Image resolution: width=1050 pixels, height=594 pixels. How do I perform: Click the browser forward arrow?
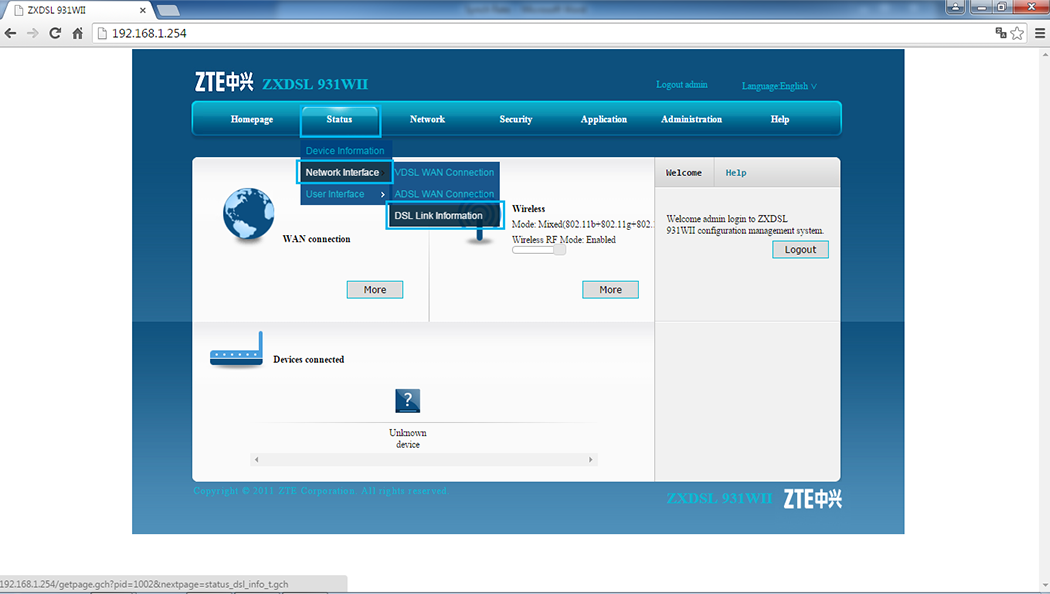(33, 33)
